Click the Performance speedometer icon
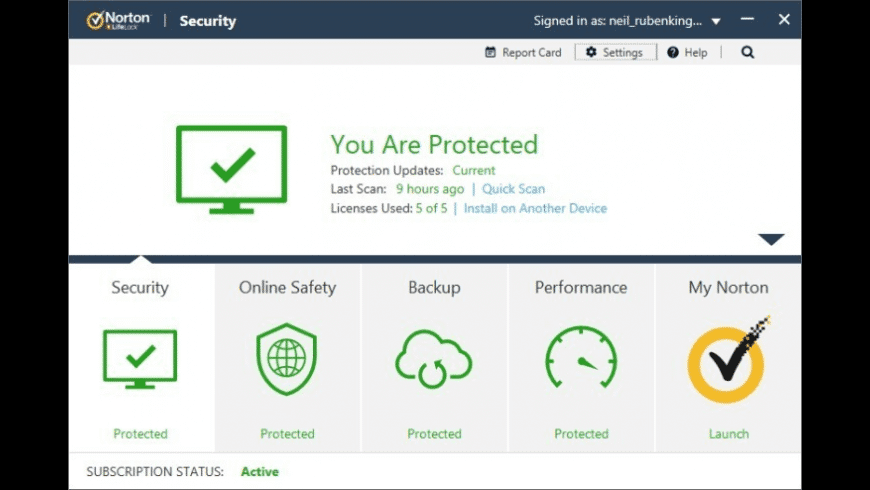Image resolution: width=870 pixels, height=490 pixels. coord(581,358)
